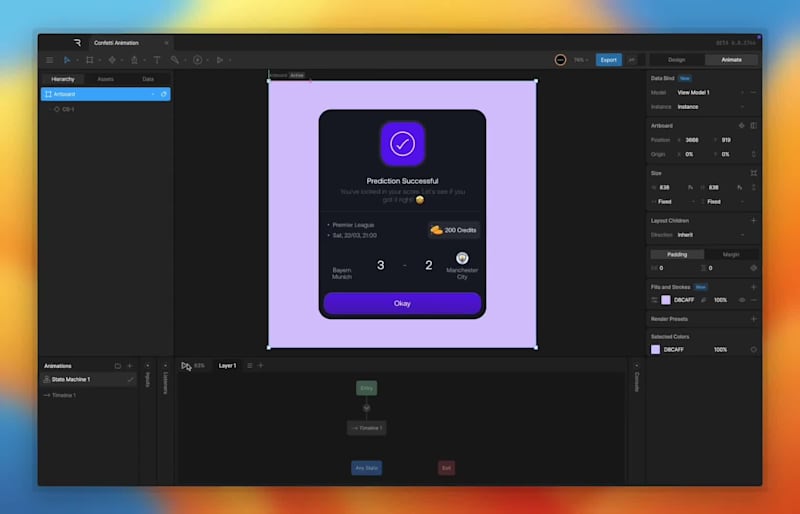Click the Rive logo
This screenshot has height=514, width=800.
pyautogui.click(x=77, y=42)
